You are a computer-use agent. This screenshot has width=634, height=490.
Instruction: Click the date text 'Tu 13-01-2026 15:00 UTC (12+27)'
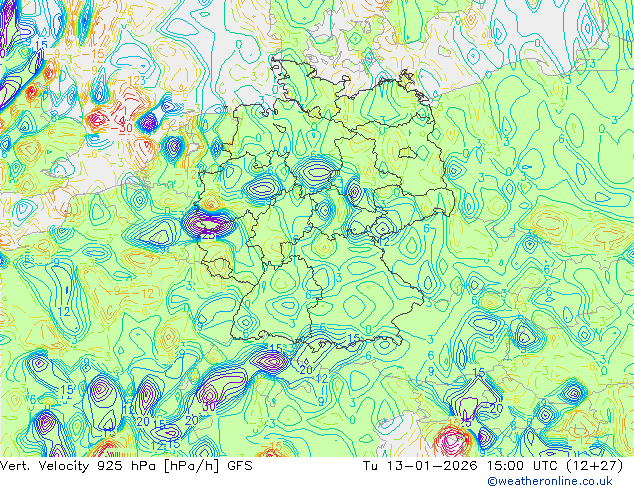[493, 466]
